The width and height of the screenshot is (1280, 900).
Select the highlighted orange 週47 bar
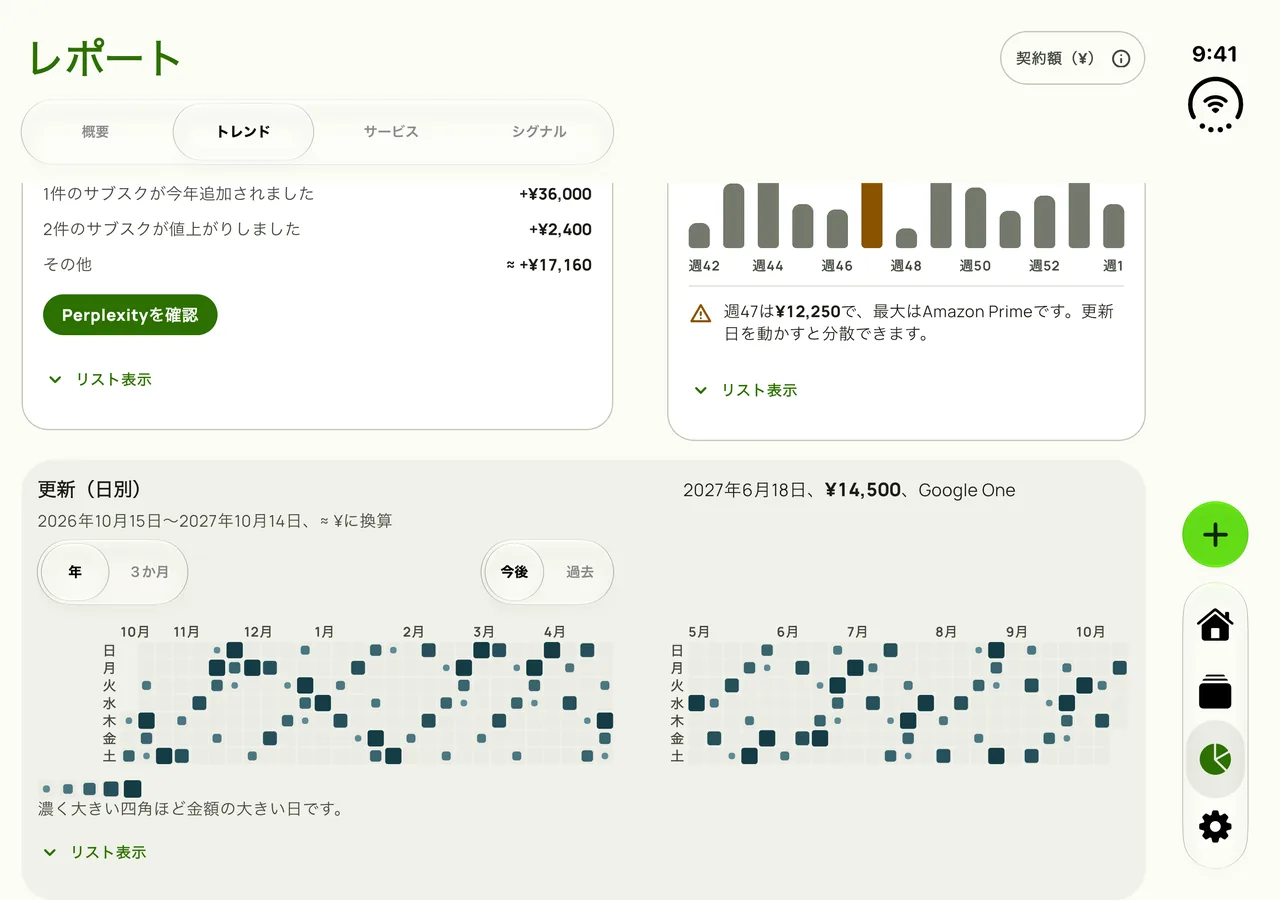[872, 215]
